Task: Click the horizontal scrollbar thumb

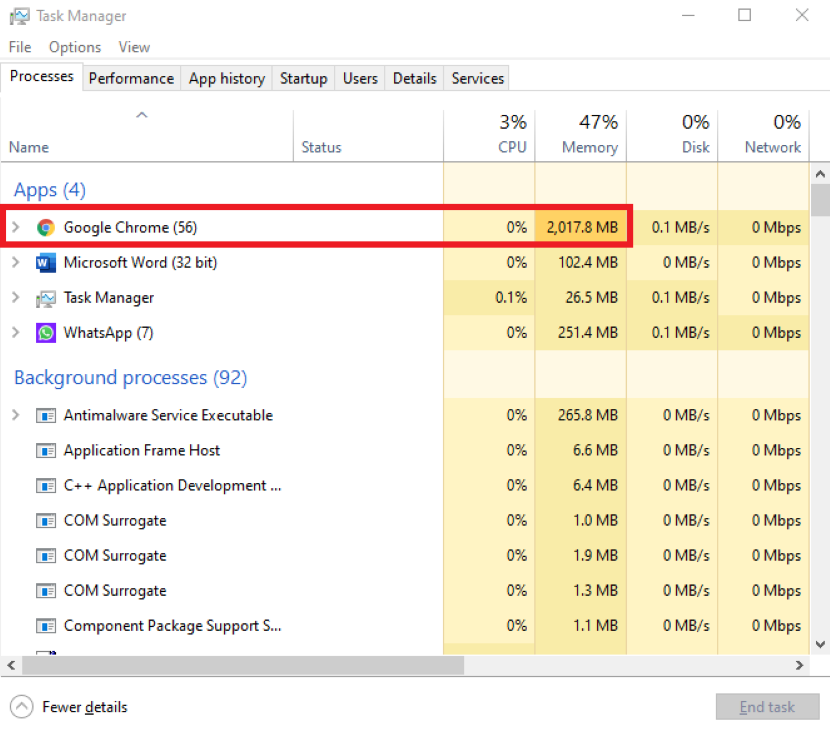Action: coord(243,665)
